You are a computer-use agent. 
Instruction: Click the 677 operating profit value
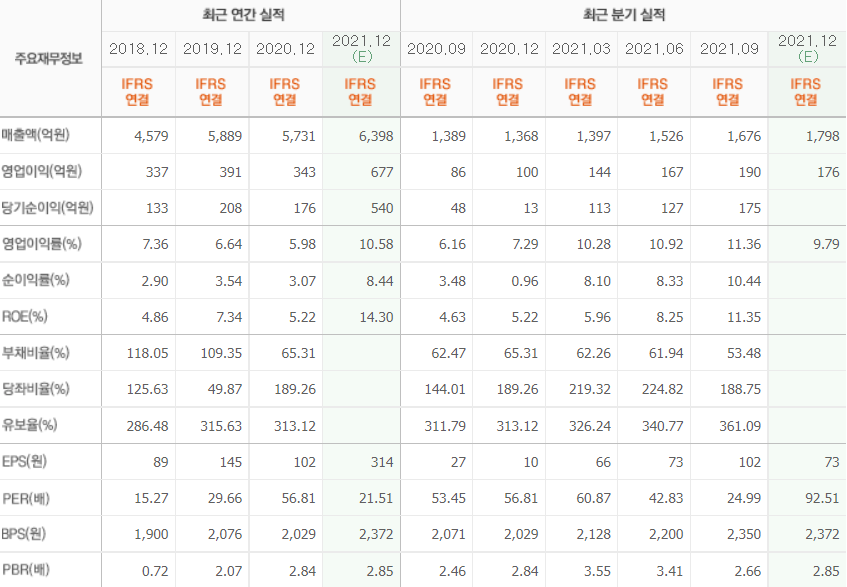pyautogui.click(x=382, y=172)
